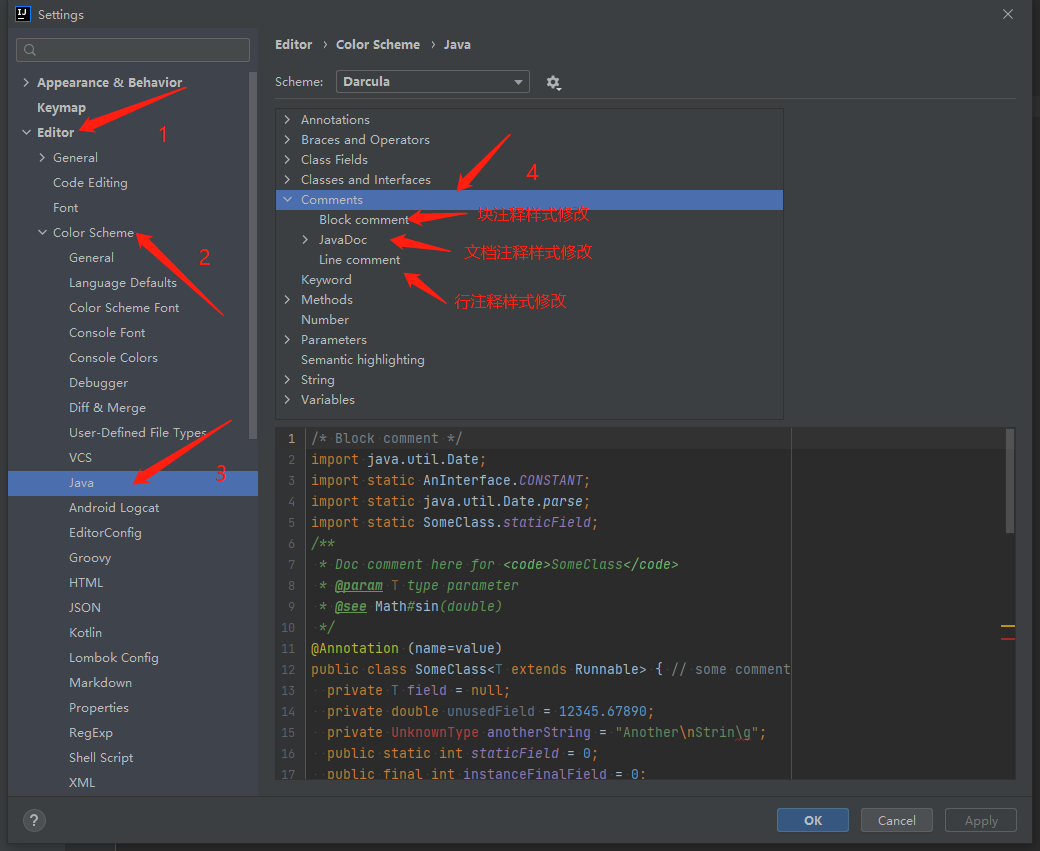Select Shell Script color settings

point(101,757)
